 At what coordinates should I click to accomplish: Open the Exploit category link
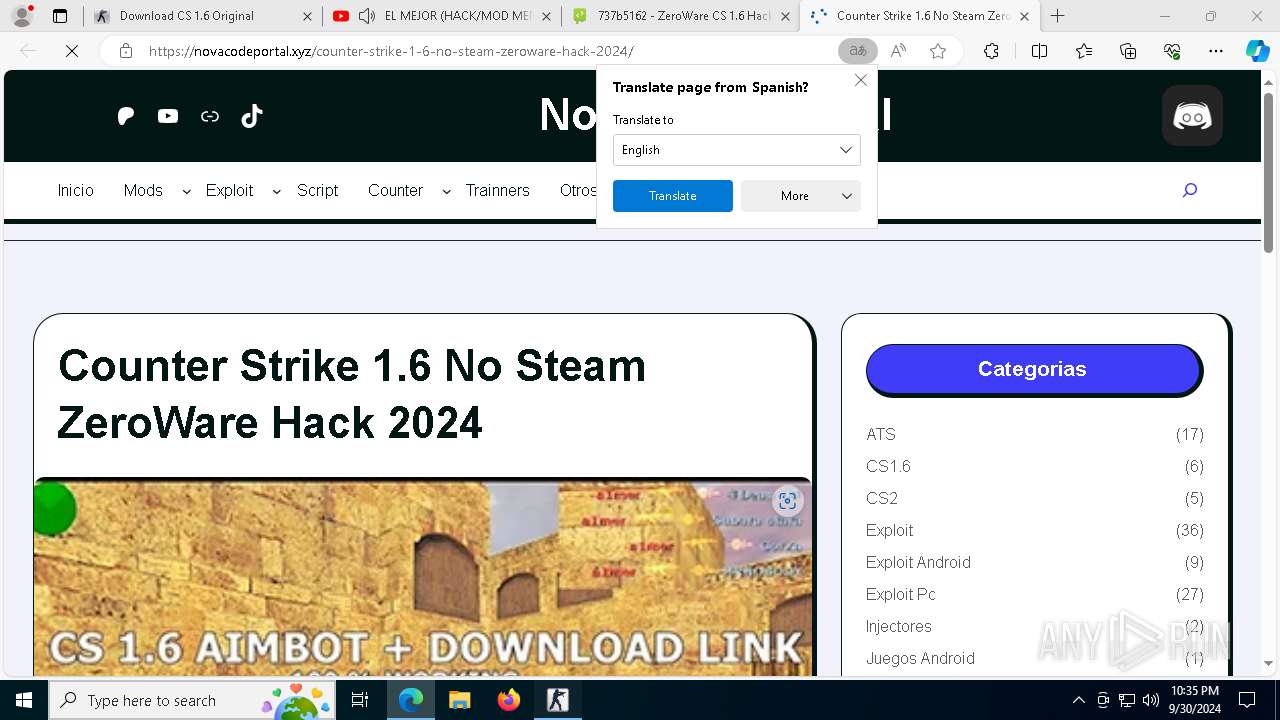tap(889, 530)
